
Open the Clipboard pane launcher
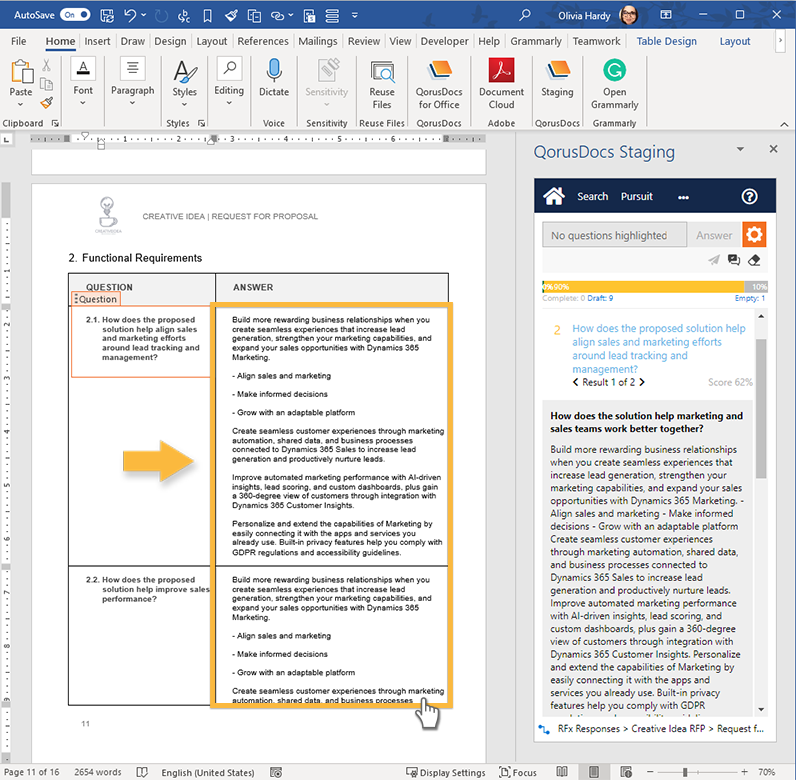coord(55,123)
